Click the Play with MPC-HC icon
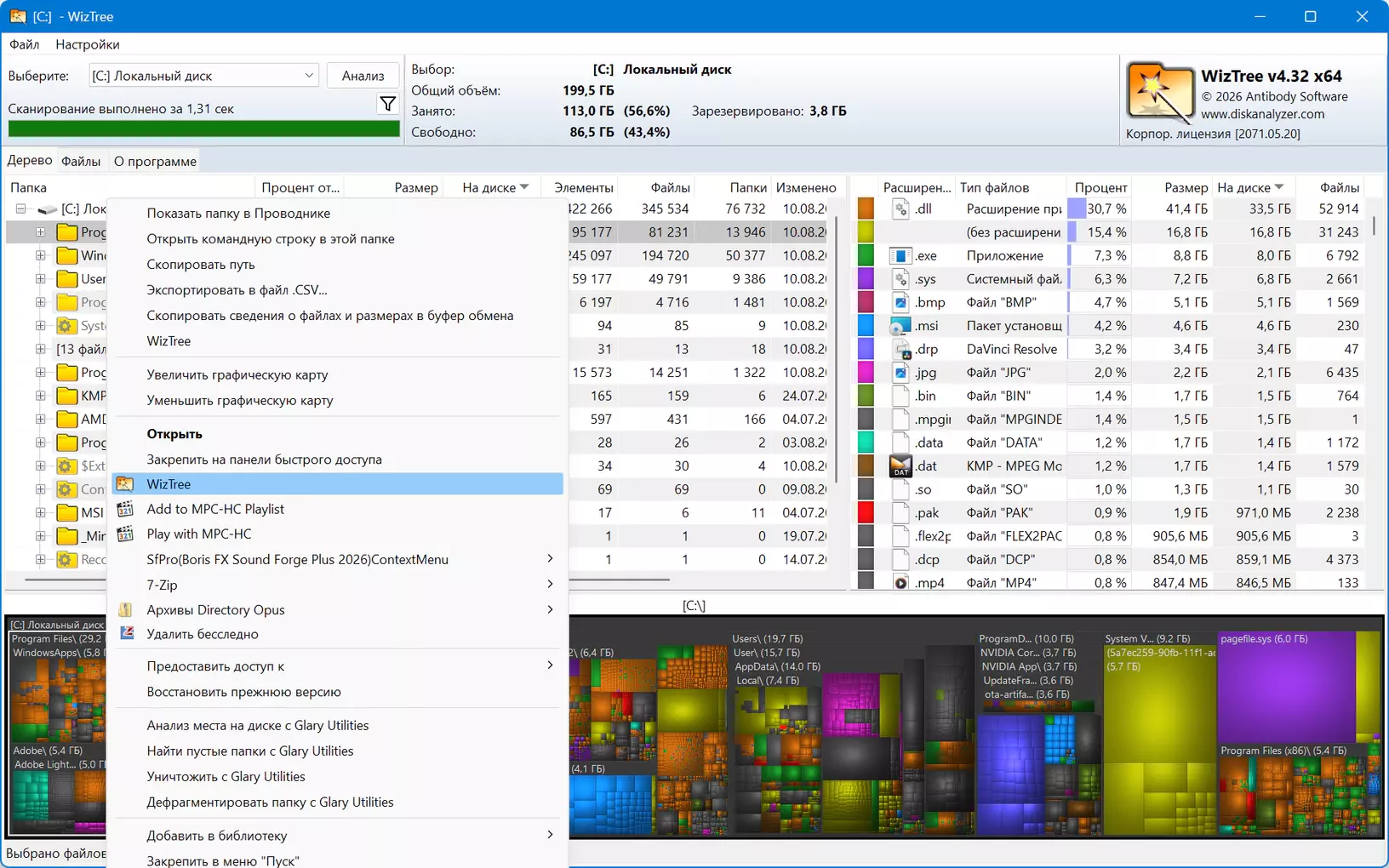The height and width of the screenshot is (868, 1389). click(x=125, y=534)
